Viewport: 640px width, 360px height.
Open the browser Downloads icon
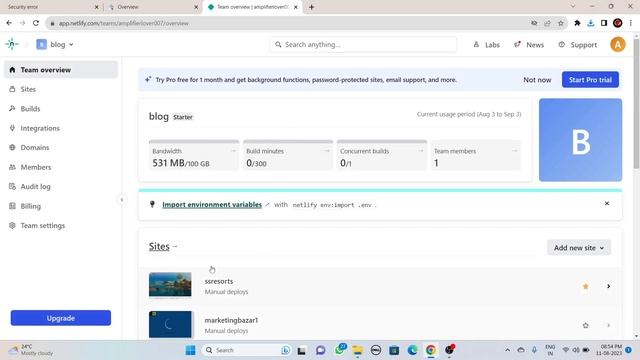[x=591, y=23]
